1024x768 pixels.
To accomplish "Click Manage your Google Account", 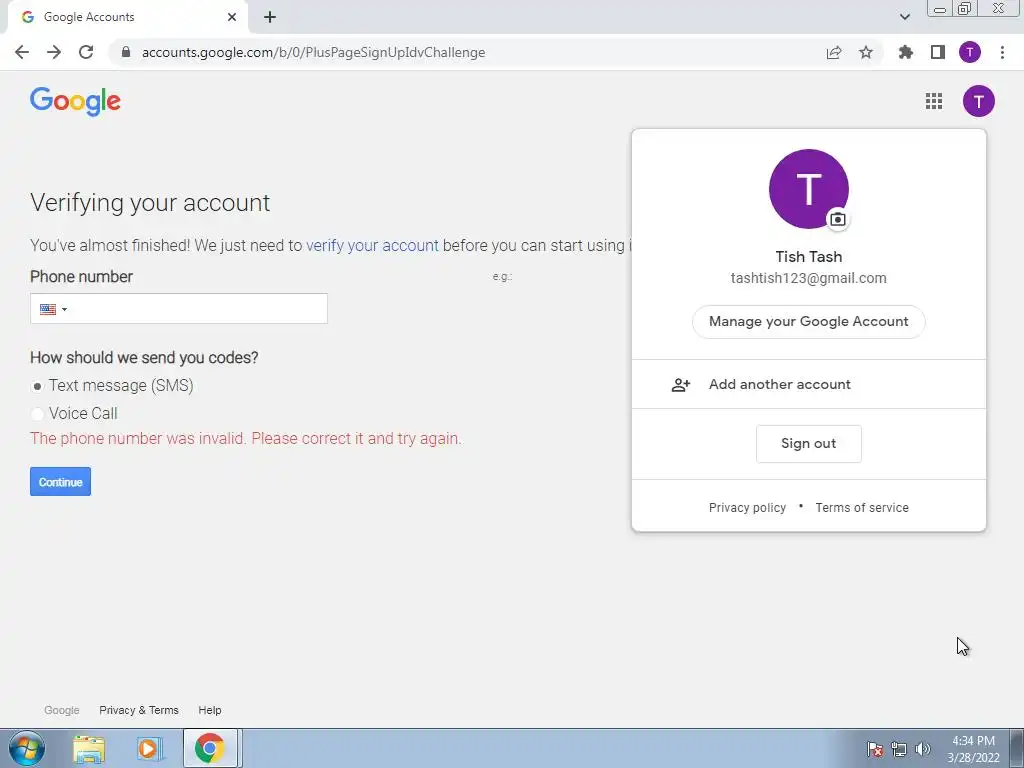I will click(x=808, y=321).
